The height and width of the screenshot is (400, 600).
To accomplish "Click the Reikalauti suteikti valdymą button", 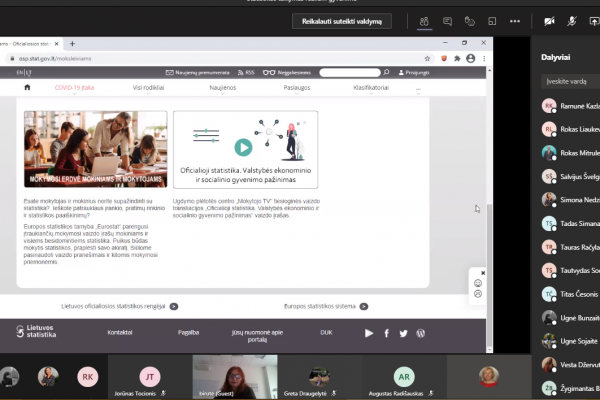I will 342,21.
